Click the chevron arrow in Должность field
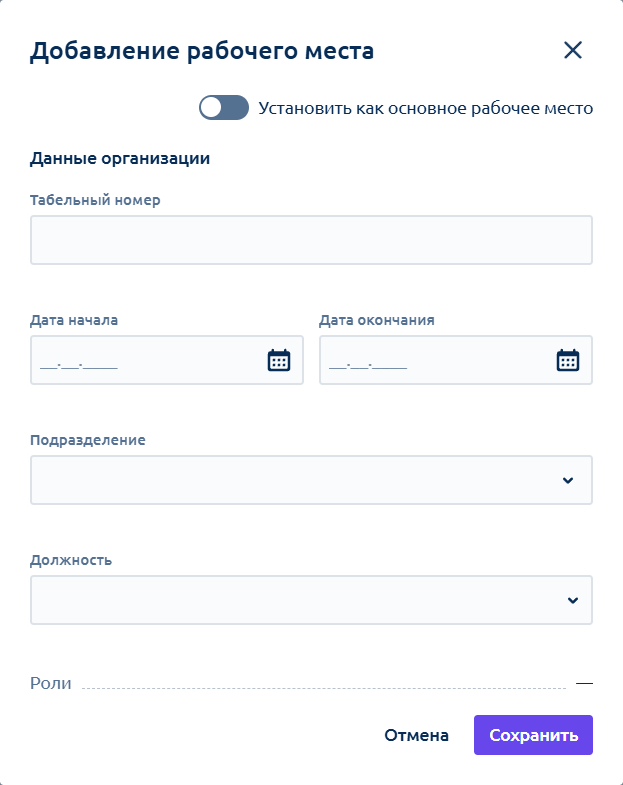Viewport: 623px width, 785px height. tap(572, 600)
